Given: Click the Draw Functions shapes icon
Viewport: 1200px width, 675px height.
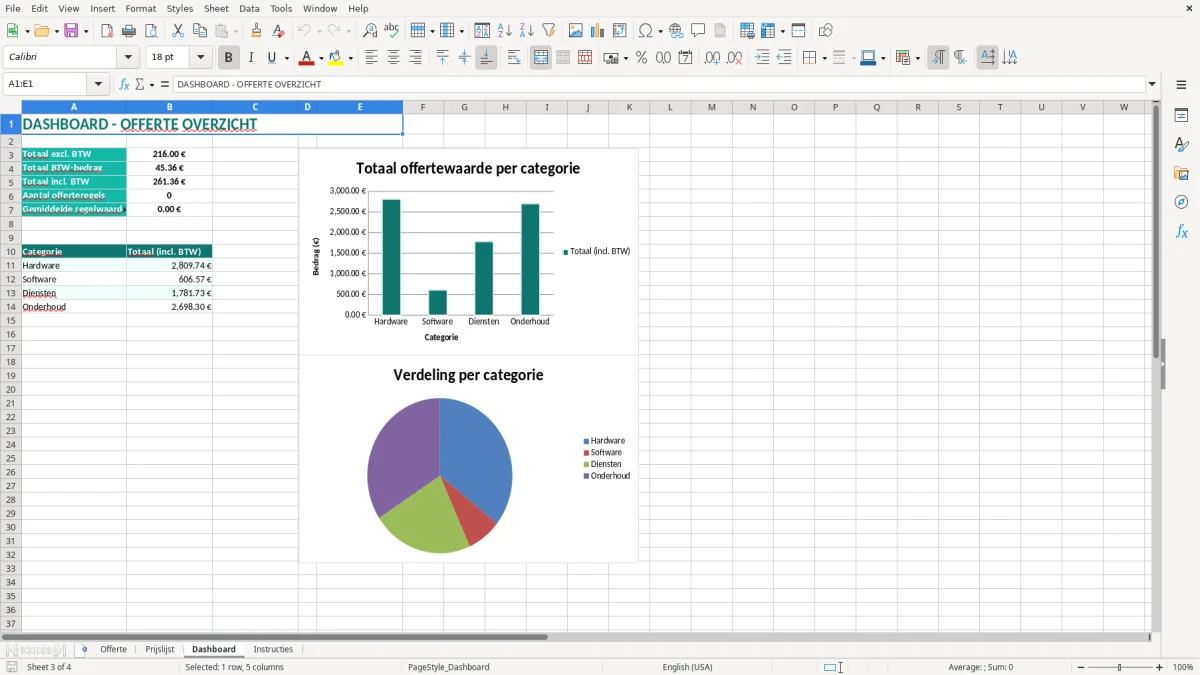Looking at the screenshot, I should [x=825, y=31].
